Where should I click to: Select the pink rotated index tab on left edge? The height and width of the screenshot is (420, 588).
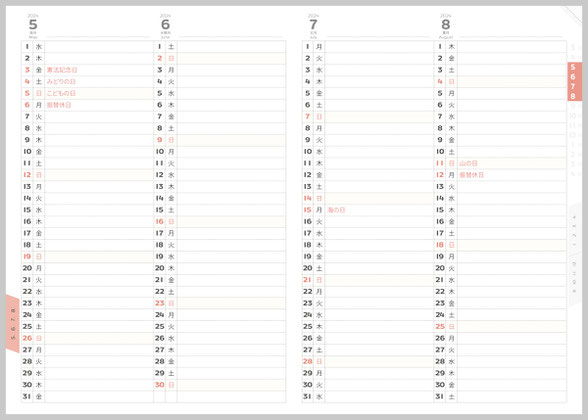(12, 324)
